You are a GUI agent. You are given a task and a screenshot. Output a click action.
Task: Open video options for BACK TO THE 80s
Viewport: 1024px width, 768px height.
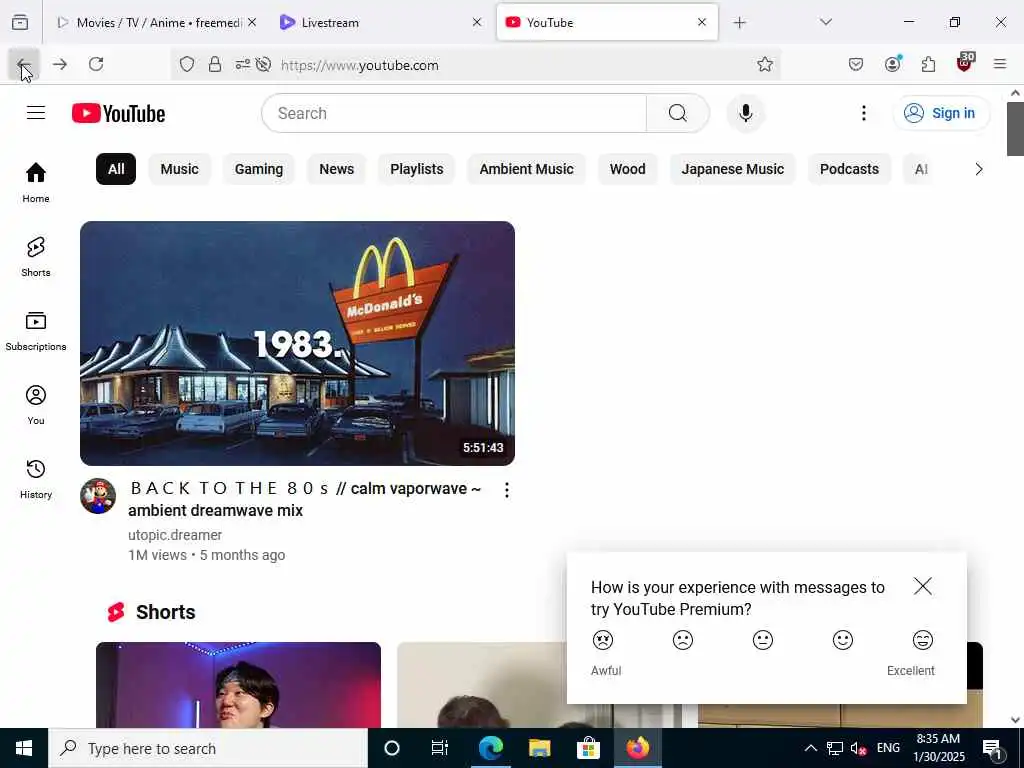pos(506,490)
